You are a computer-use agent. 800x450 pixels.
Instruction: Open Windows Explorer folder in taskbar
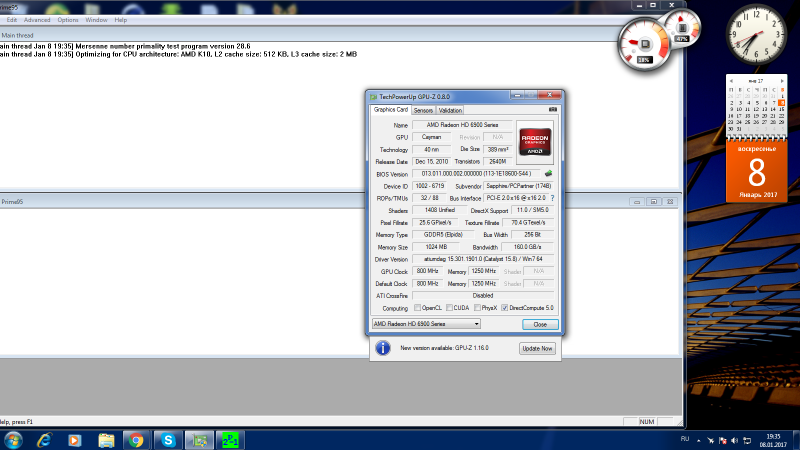105,439
